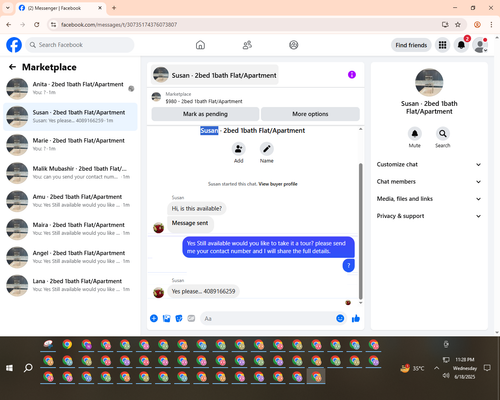Expand Media, files and links section
The width and height of the screenshot is (500, 400).
click(x=429, y=199)
